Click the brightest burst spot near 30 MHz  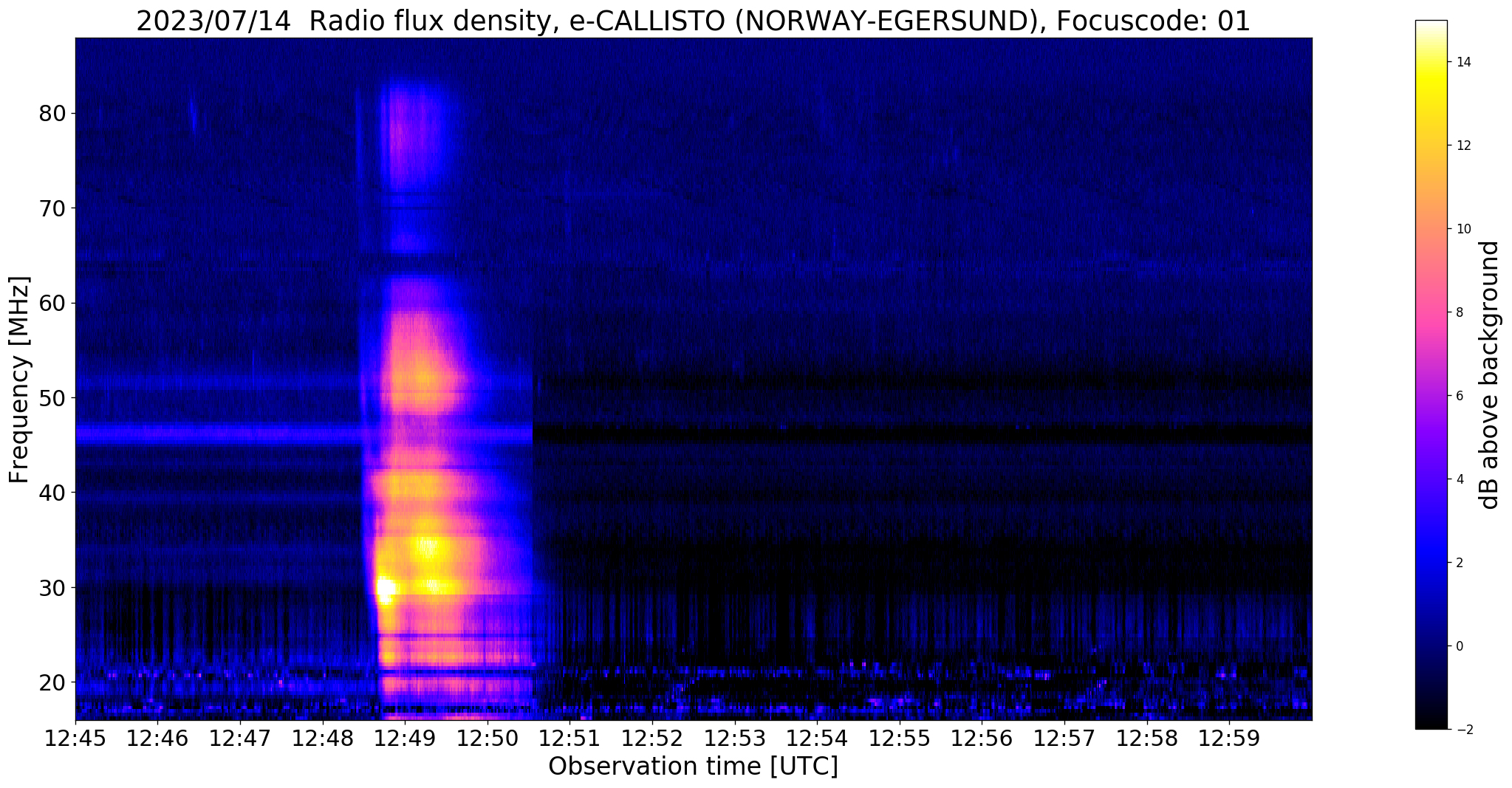click(385, 589)
